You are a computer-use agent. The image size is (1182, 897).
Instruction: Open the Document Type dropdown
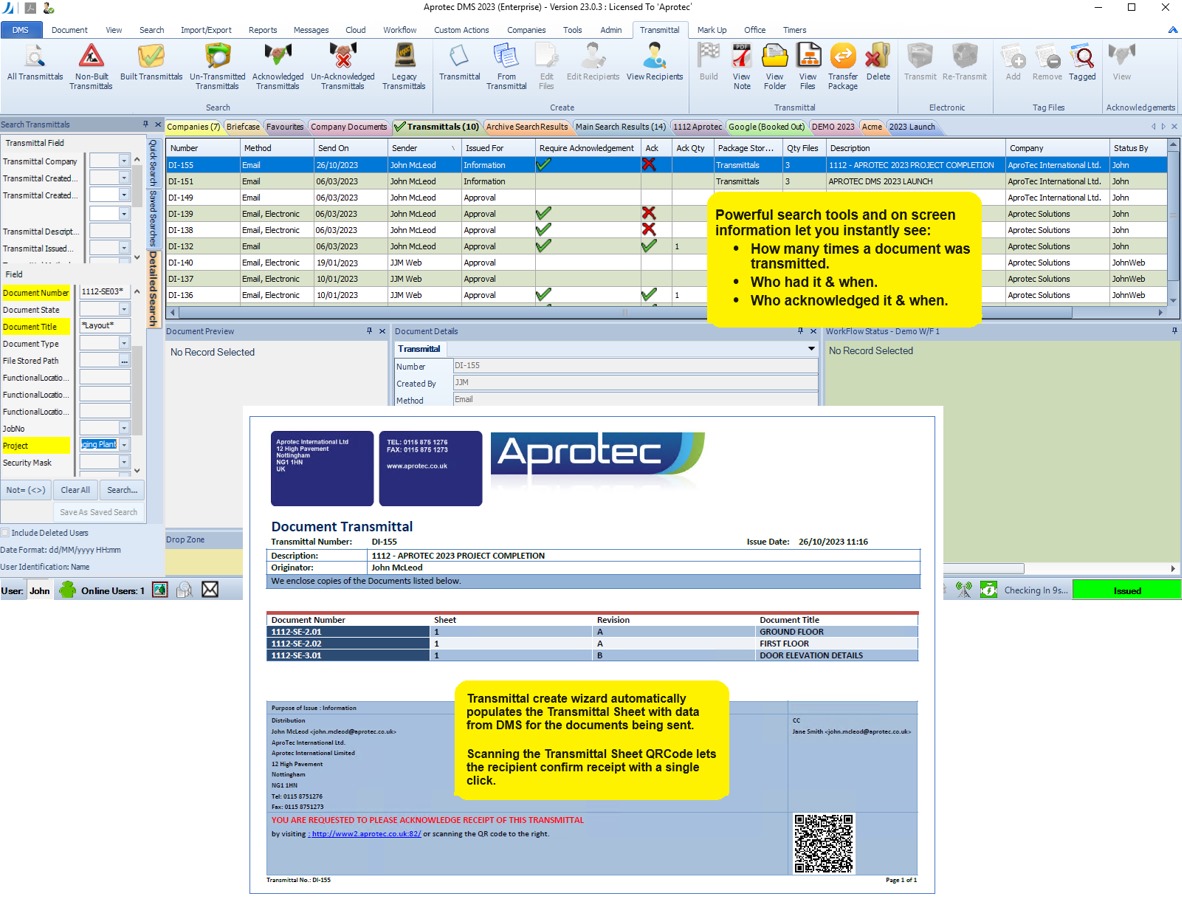click(124, 343)
